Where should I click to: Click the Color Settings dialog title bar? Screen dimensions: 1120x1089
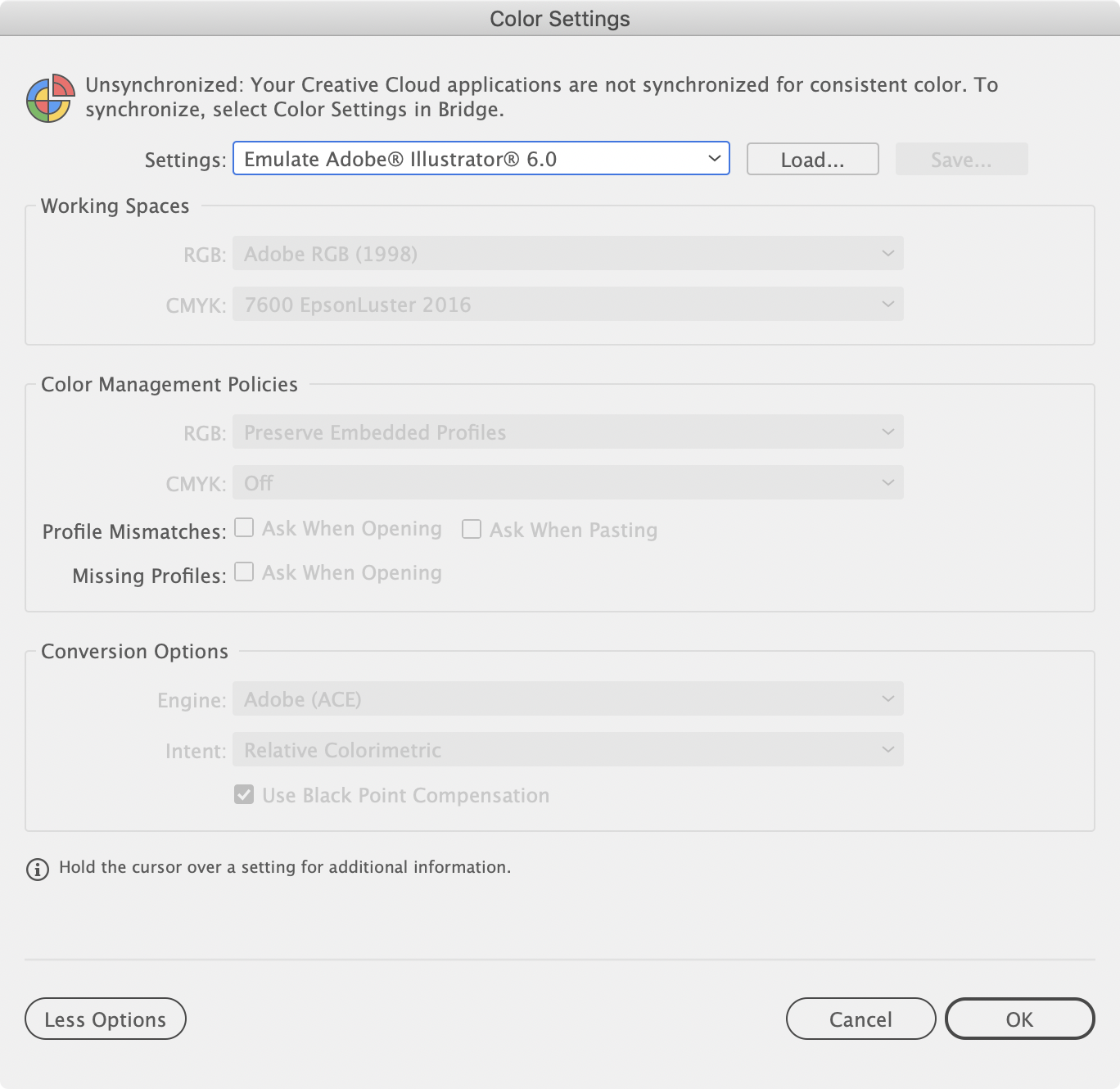tap(559, 18)
